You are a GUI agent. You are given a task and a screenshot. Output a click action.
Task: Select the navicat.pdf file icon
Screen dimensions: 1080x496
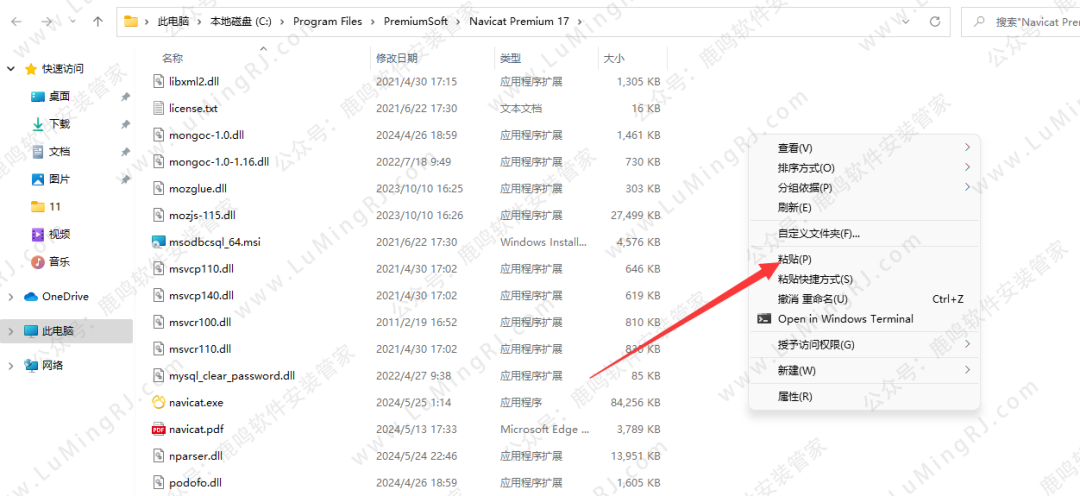158,429
